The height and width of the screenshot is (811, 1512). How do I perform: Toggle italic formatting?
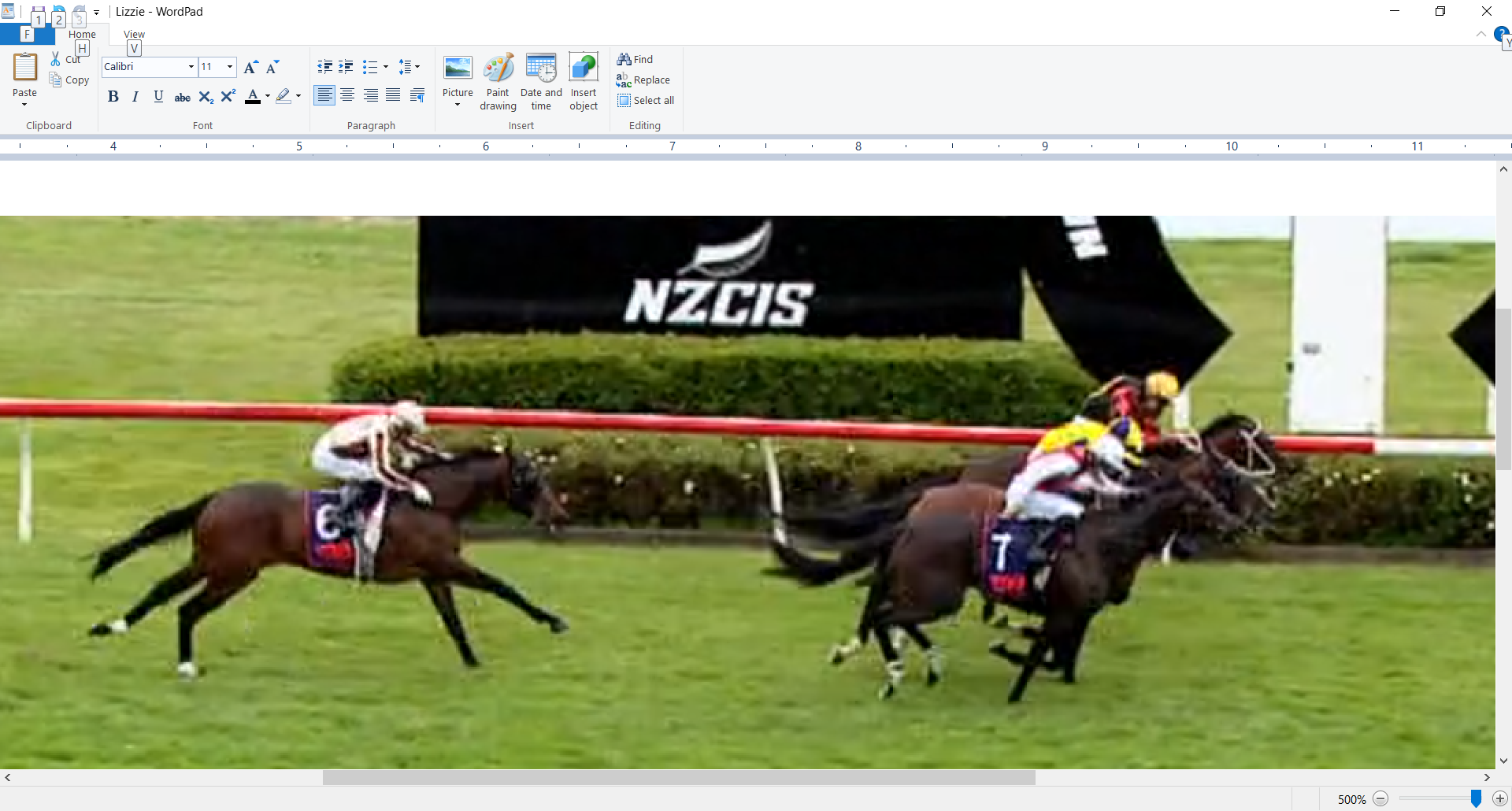coord(135,97)
